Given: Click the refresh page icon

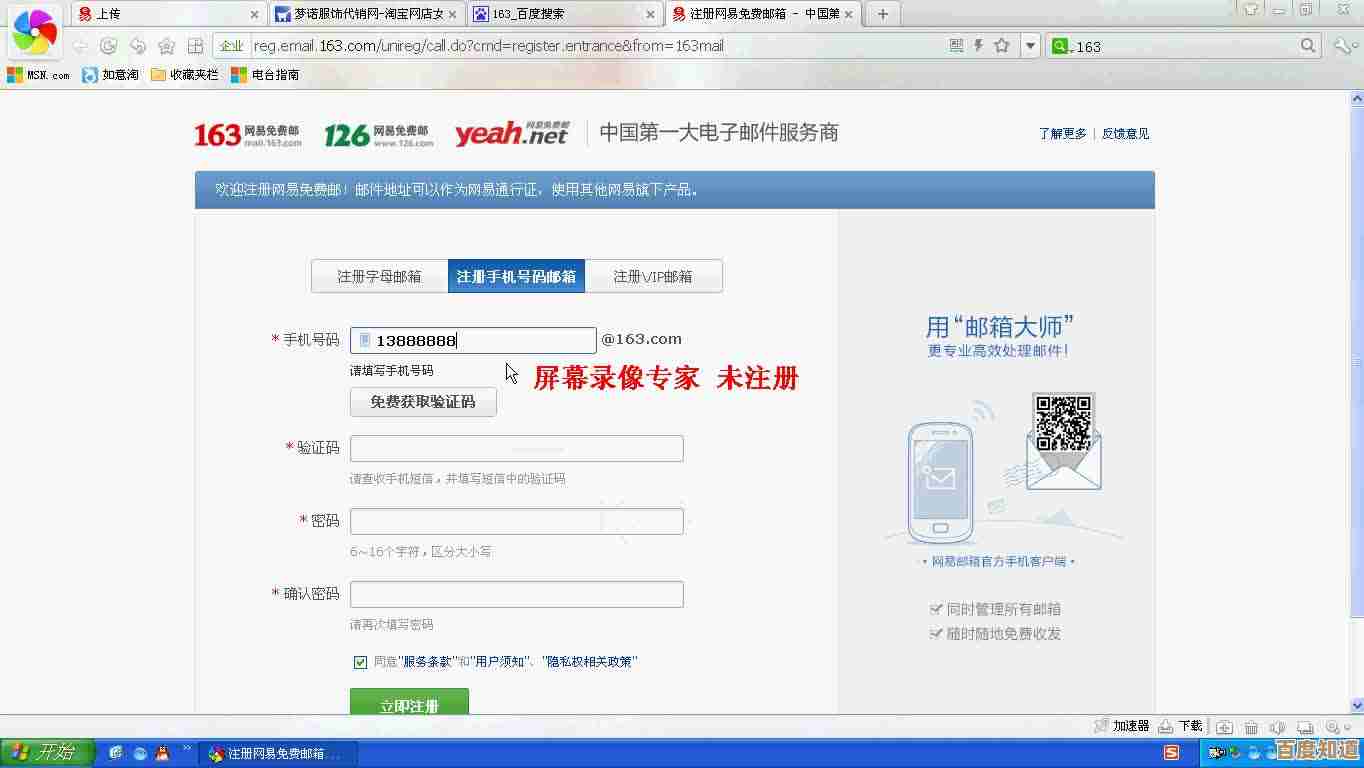Looking at the screenshot, I should coord(109,46).
